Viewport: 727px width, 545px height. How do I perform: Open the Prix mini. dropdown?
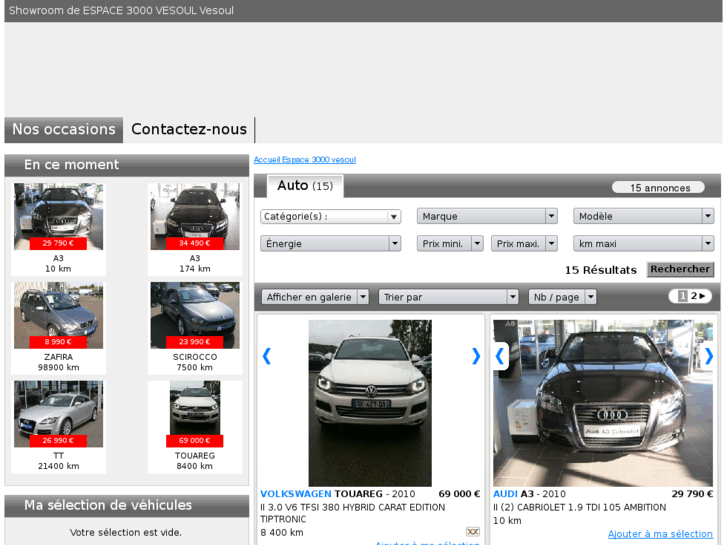point(450,243)
